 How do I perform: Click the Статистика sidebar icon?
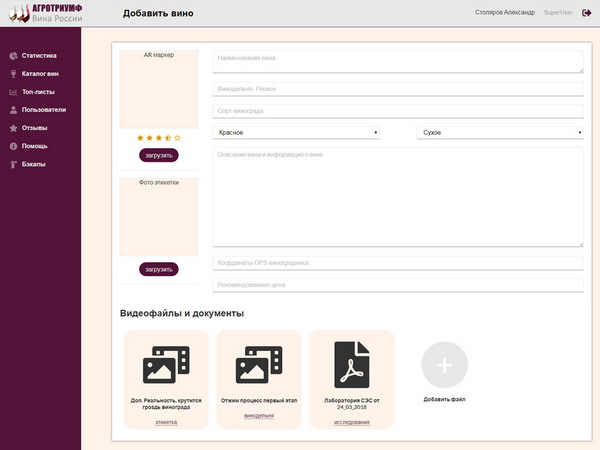(13, 56)
